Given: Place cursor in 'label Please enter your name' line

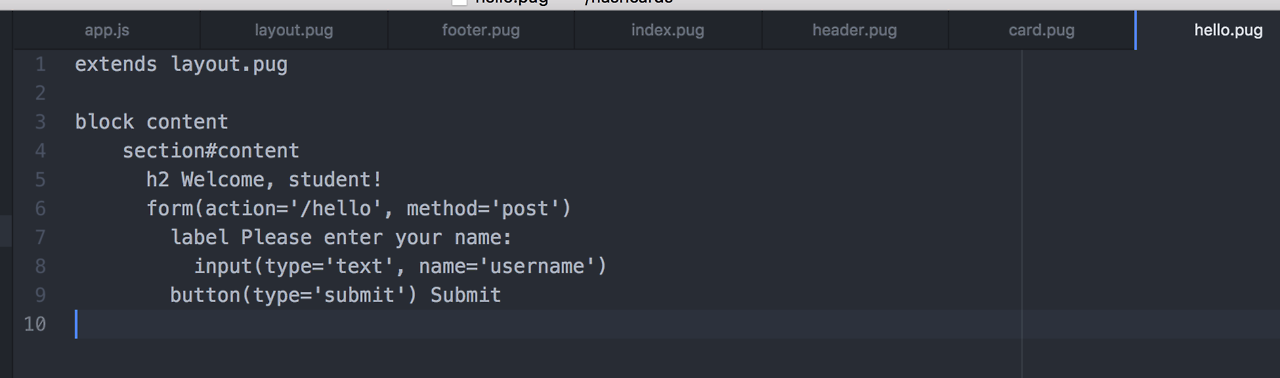Looking at the screenshot, I should click(341, 237).
